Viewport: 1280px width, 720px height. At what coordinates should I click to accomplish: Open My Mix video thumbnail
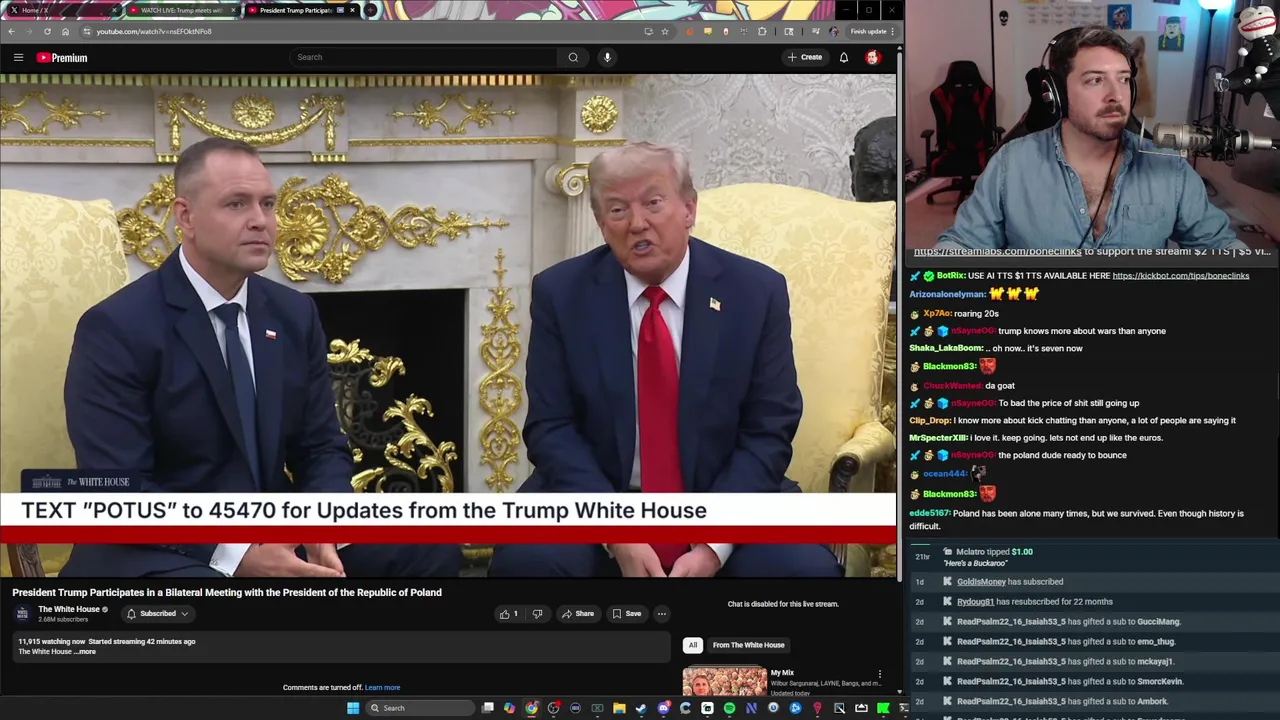pos(724,681)
